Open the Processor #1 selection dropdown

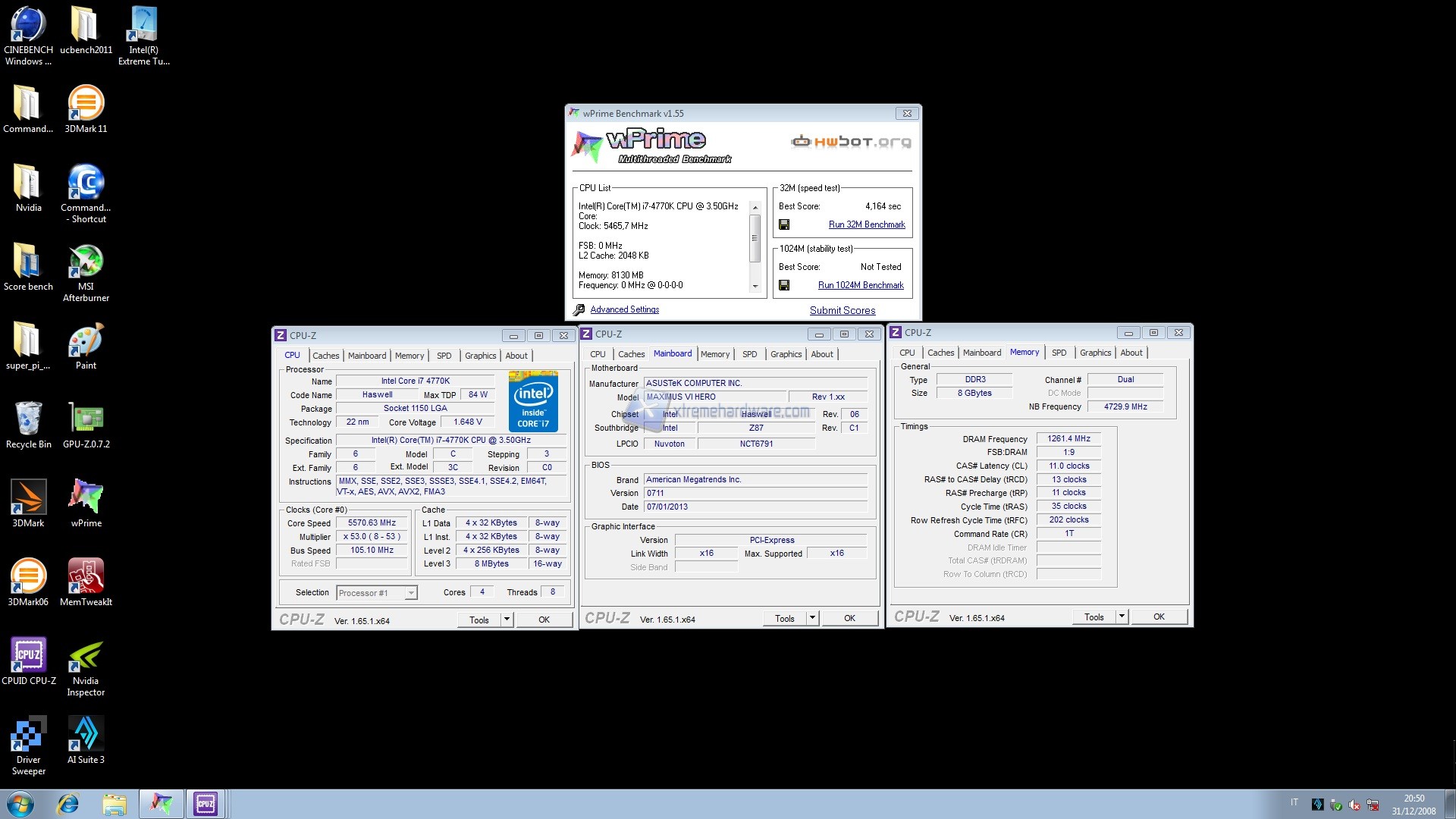[x=409, y=592]
